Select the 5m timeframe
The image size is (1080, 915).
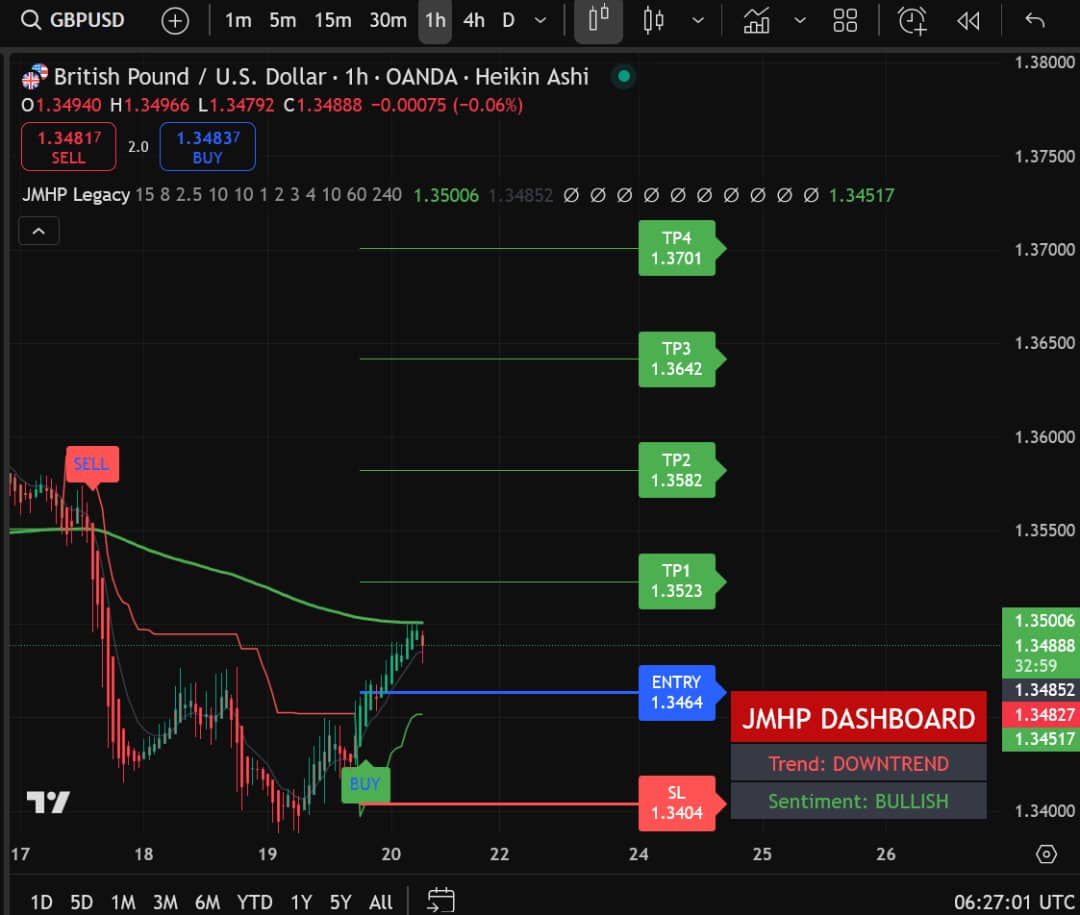[282, 21]
